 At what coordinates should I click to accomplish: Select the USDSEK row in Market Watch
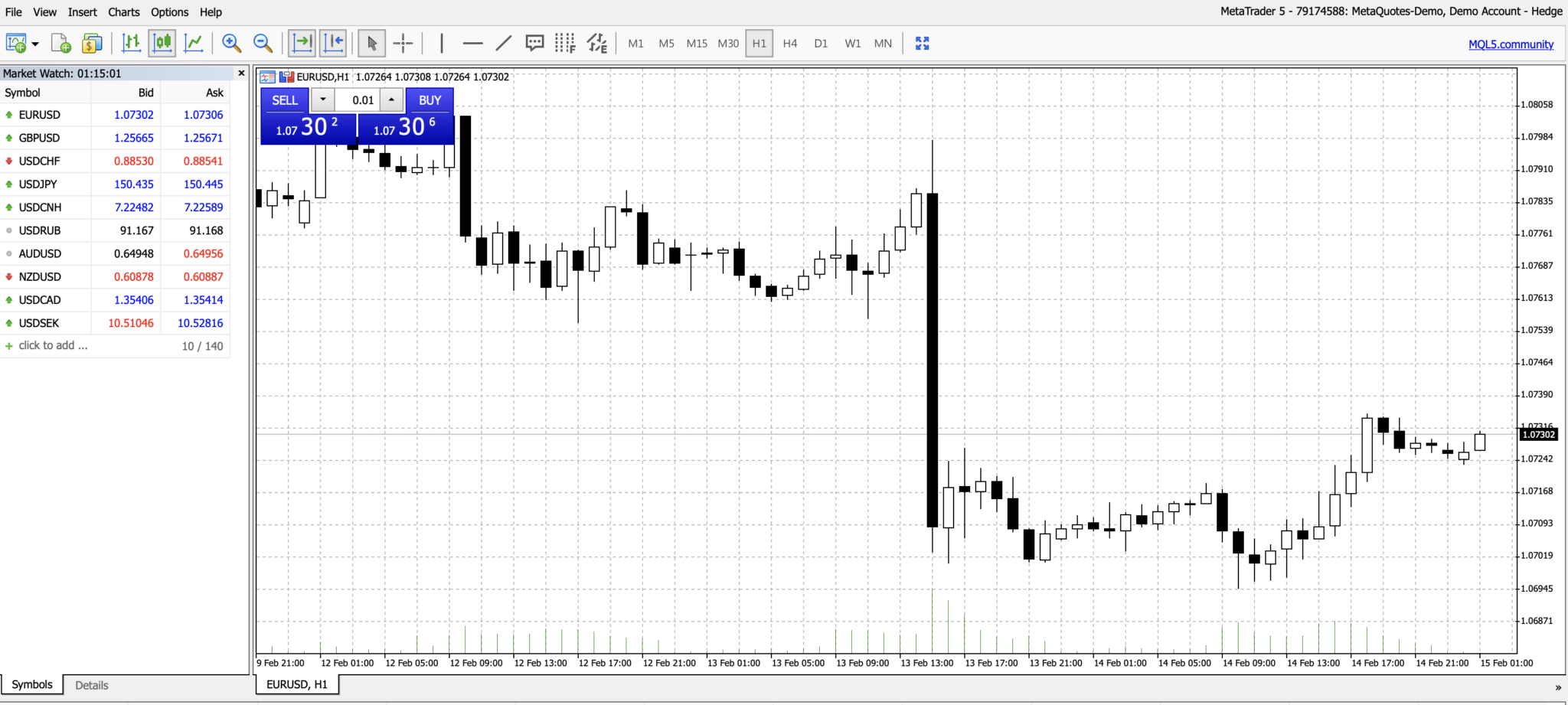pos(115,323)
